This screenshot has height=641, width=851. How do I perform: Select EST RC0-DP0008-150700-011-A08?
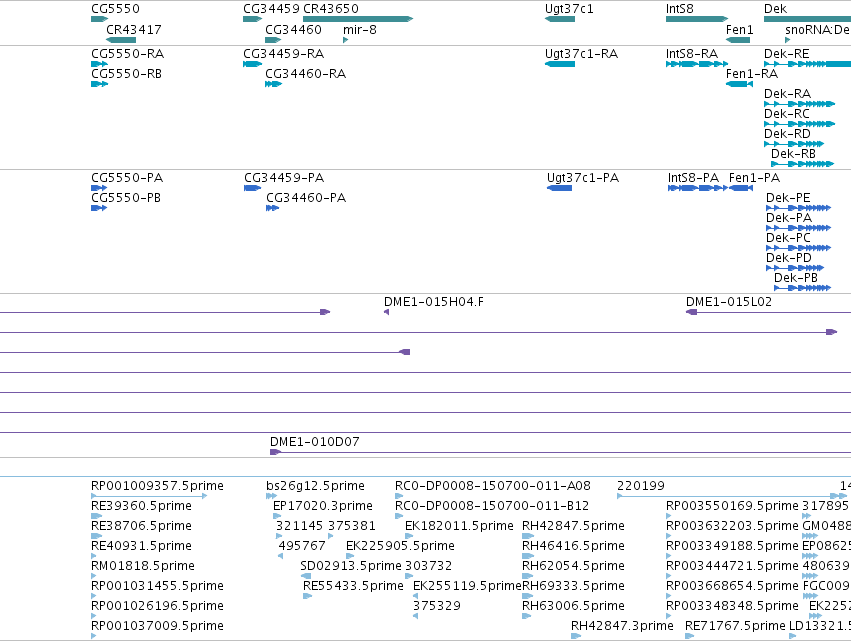click(493, 486)
